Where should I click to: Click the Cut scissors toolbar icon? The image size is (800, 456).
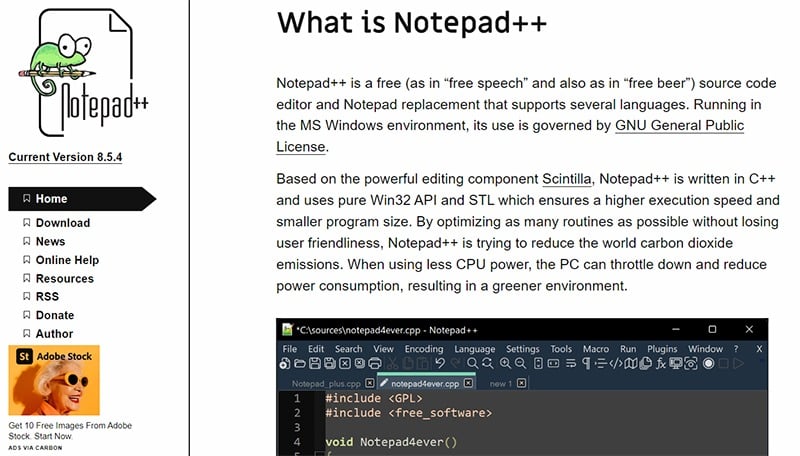[x=392, y=363]
